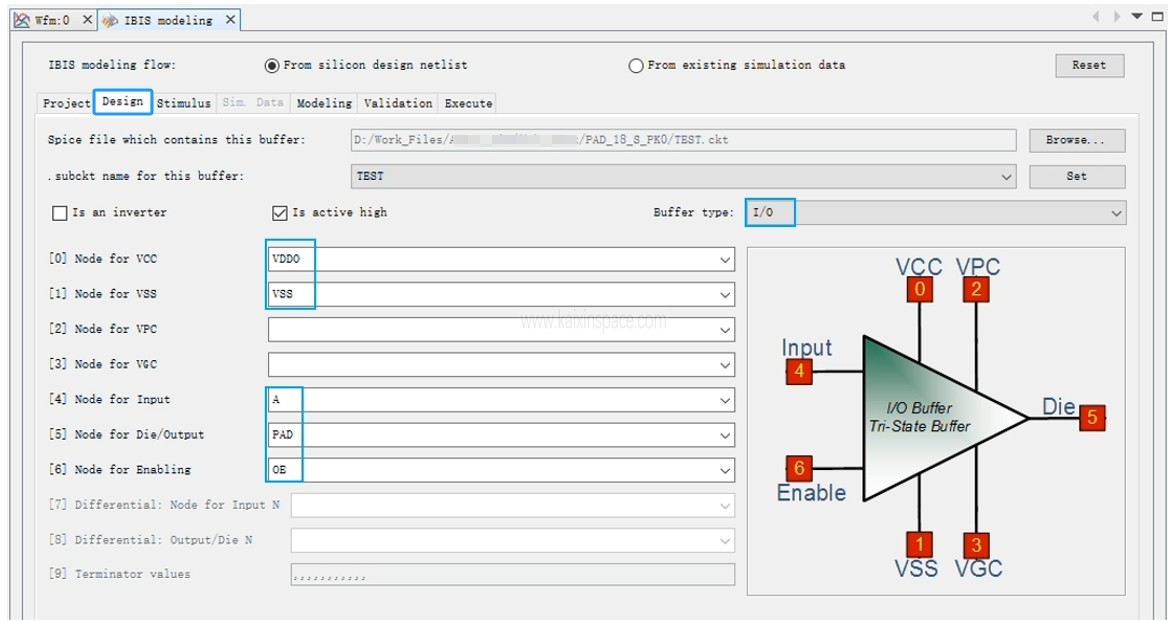Enable the 'Is an inverter' checkbox
Image resolution: width=1168 pixels, height=622 pixels.
pos(59,213)
